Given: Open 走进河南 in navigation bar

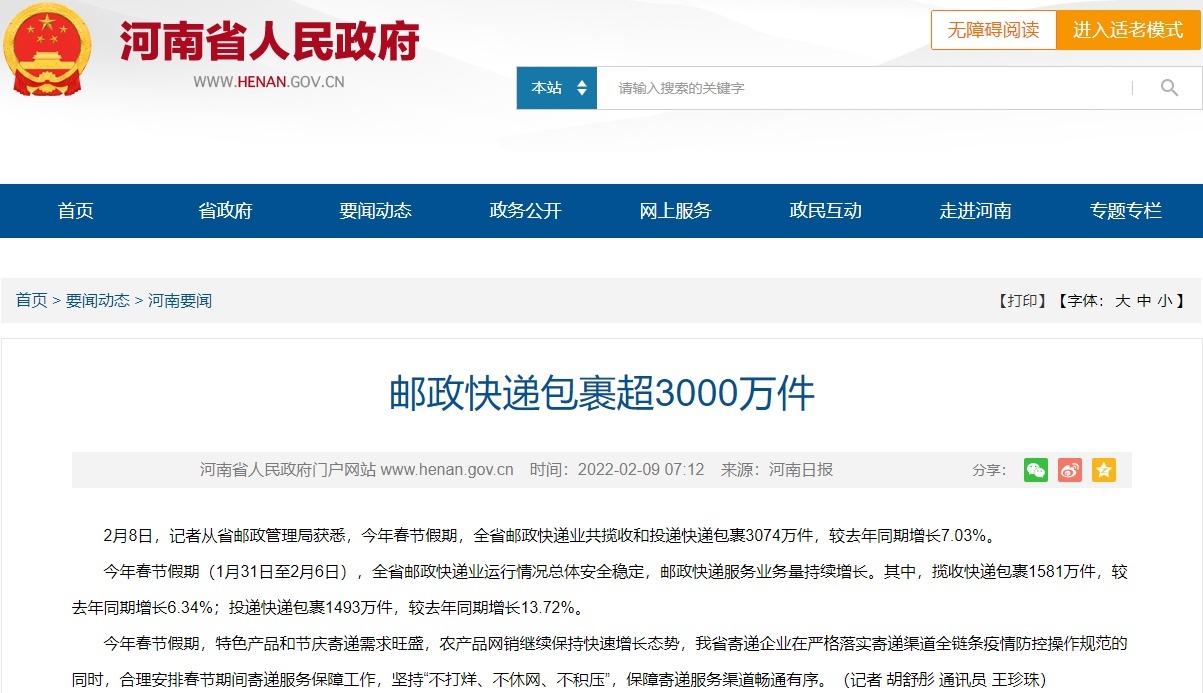Looking at the screenshot, I should coord(975,211).
